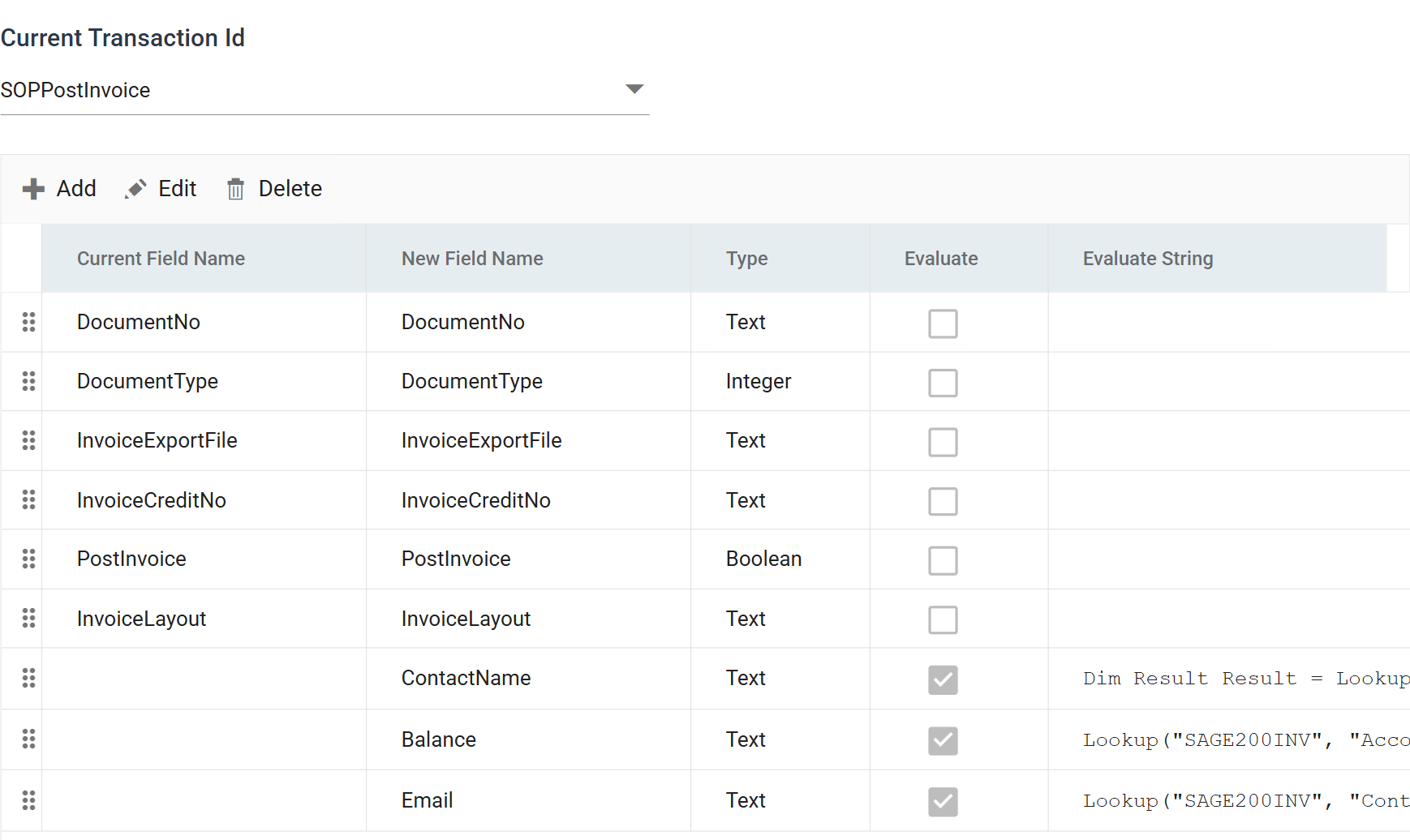Select drag handle of DocumentType row

click(28, 381)
